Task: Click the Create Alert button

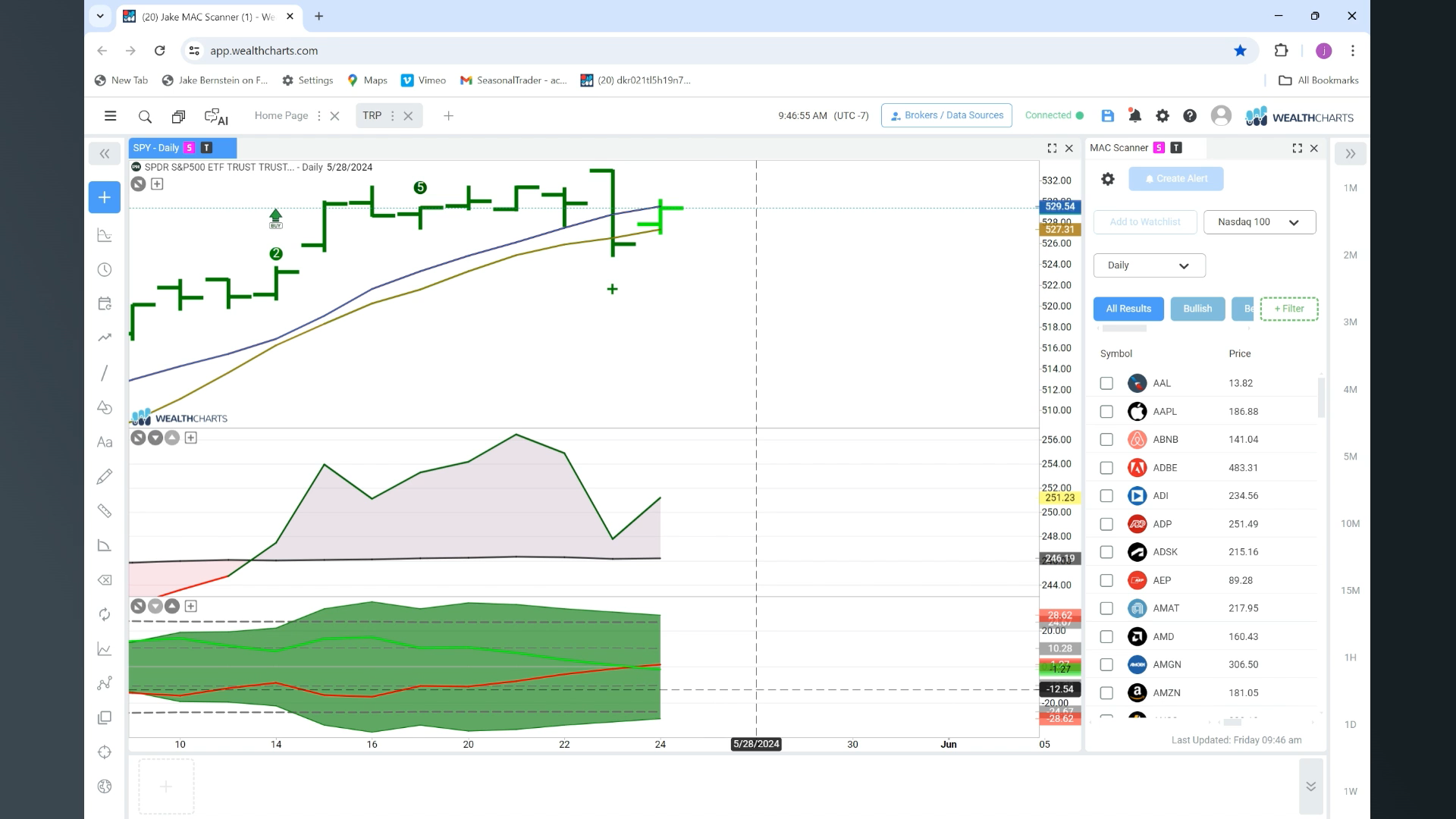Action: [x=1175, y=179]
